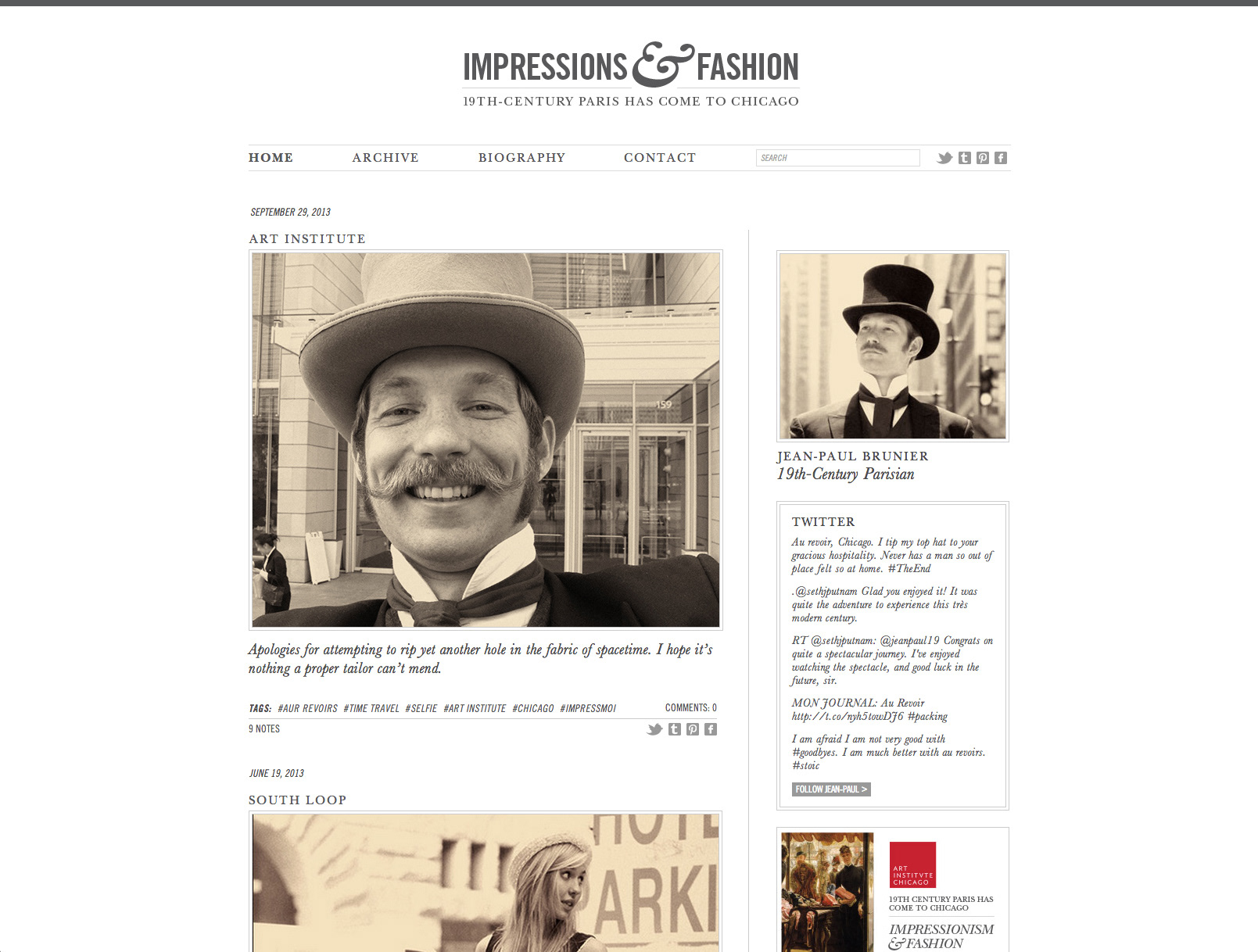Open the #SELFIE tag link

click(x=421, y=708)
